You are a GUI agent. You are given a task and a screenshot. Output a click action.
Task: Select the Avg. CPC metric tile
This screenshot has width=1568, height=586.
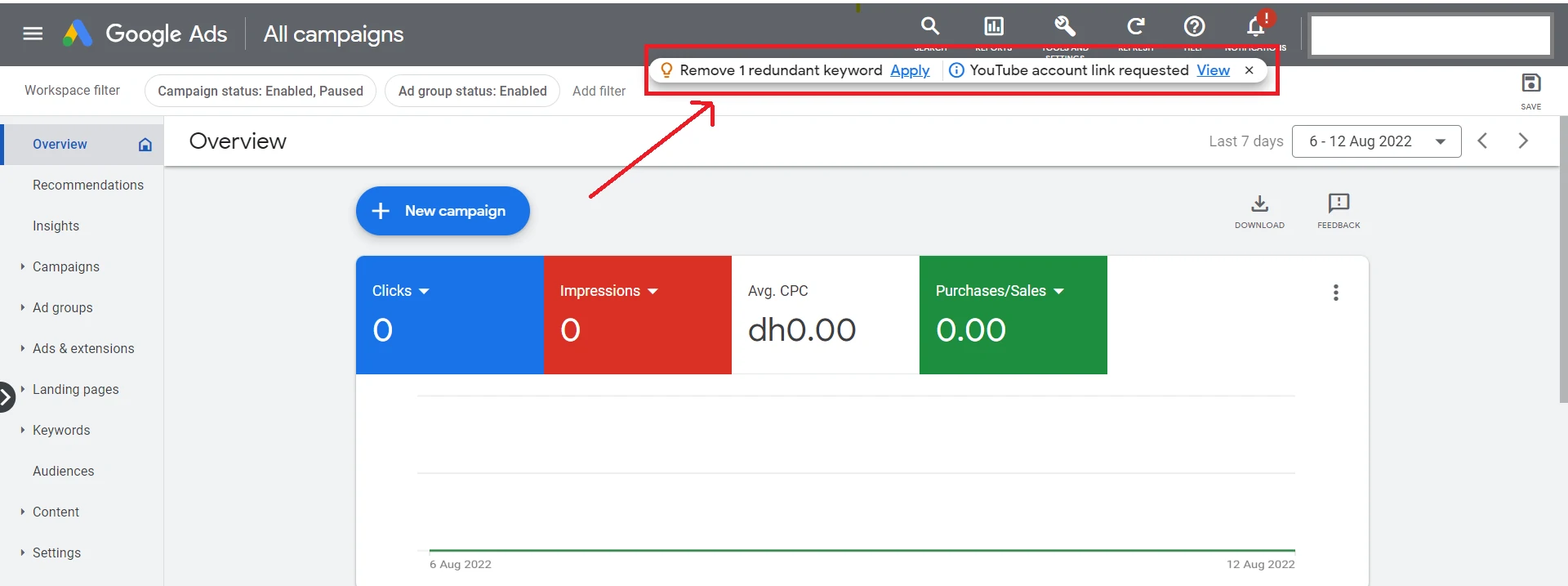click(x=825, y=315)
